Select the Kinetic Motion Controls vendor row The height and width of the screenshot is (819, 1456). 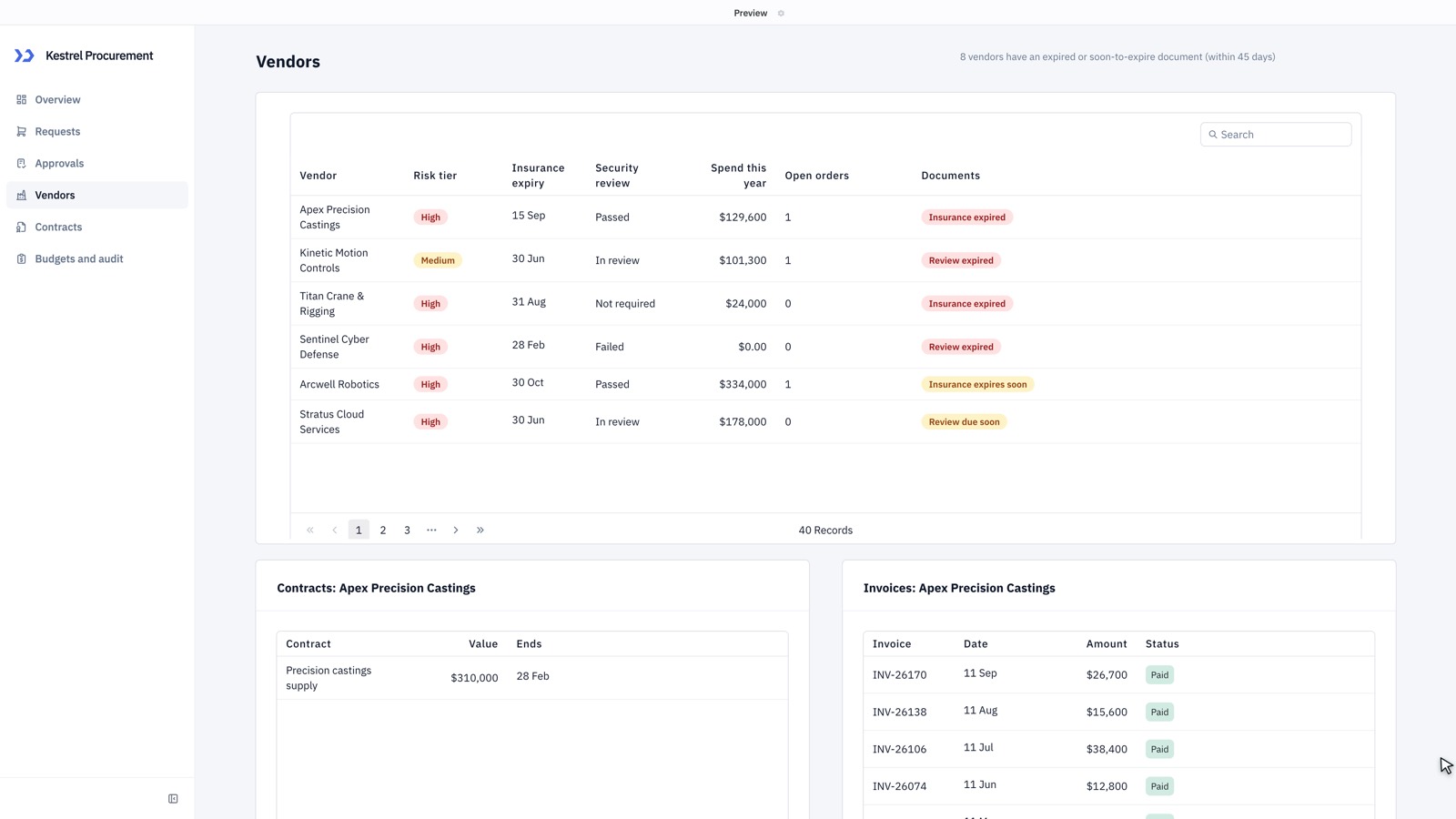825,260
